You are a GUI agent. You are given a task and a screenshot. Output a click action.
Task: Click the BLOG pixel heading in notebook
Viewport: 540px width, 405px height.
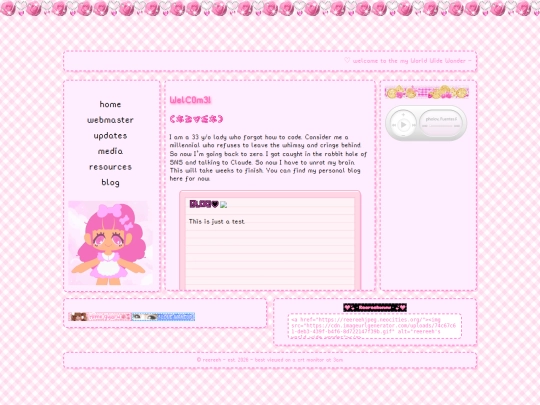(x=204, y=204)
